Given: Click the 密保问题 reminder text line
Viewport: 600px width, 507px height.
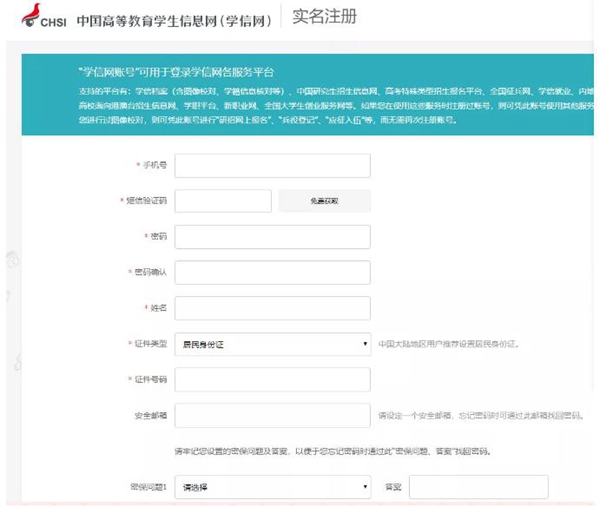Looking at the screenshot, I should [333, 451].
